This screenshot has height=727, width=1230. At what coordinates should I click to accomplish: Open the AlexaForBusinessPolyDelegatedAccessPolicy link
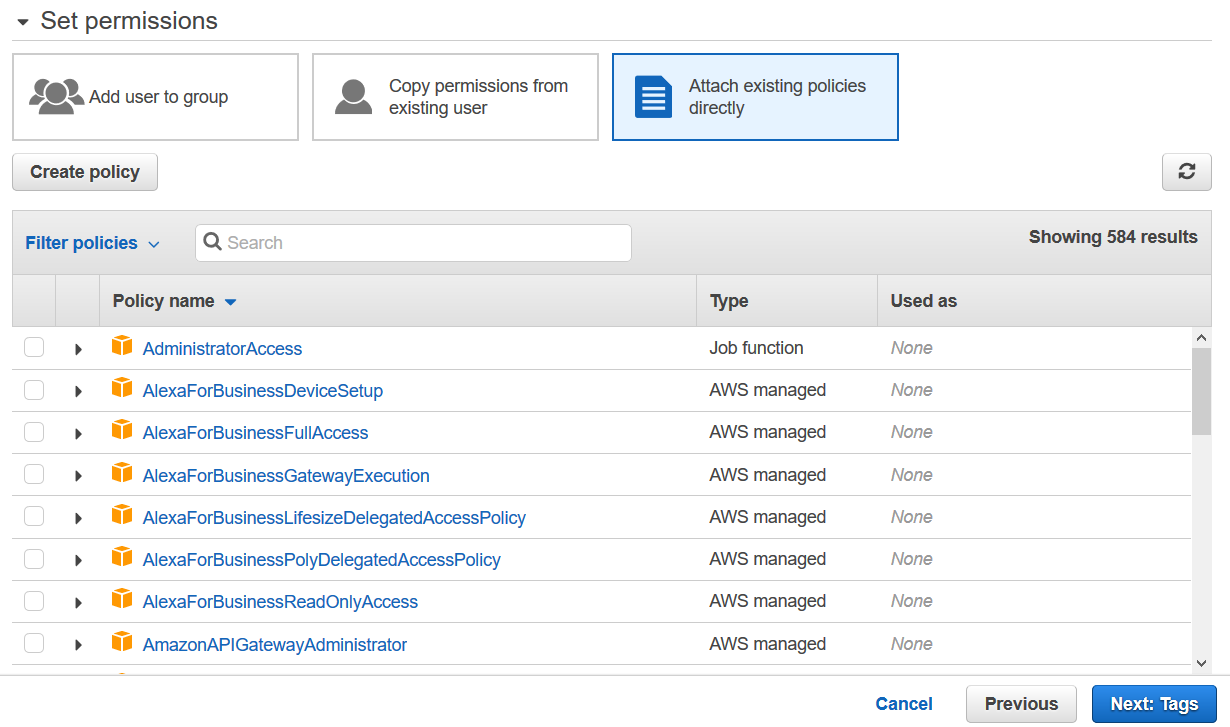click(321, 560)
